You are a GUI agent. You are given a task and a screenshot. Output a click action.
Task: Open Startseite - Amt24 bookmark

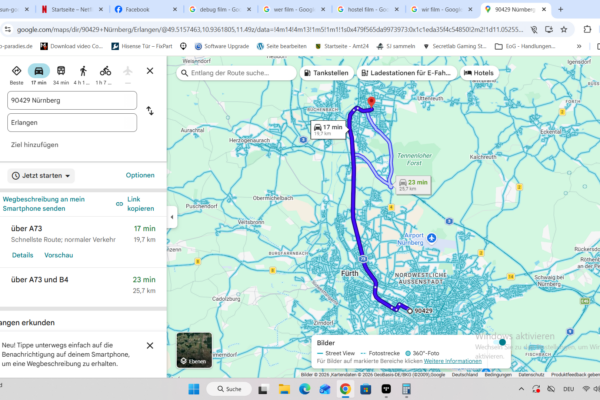[x=342, y=46]
